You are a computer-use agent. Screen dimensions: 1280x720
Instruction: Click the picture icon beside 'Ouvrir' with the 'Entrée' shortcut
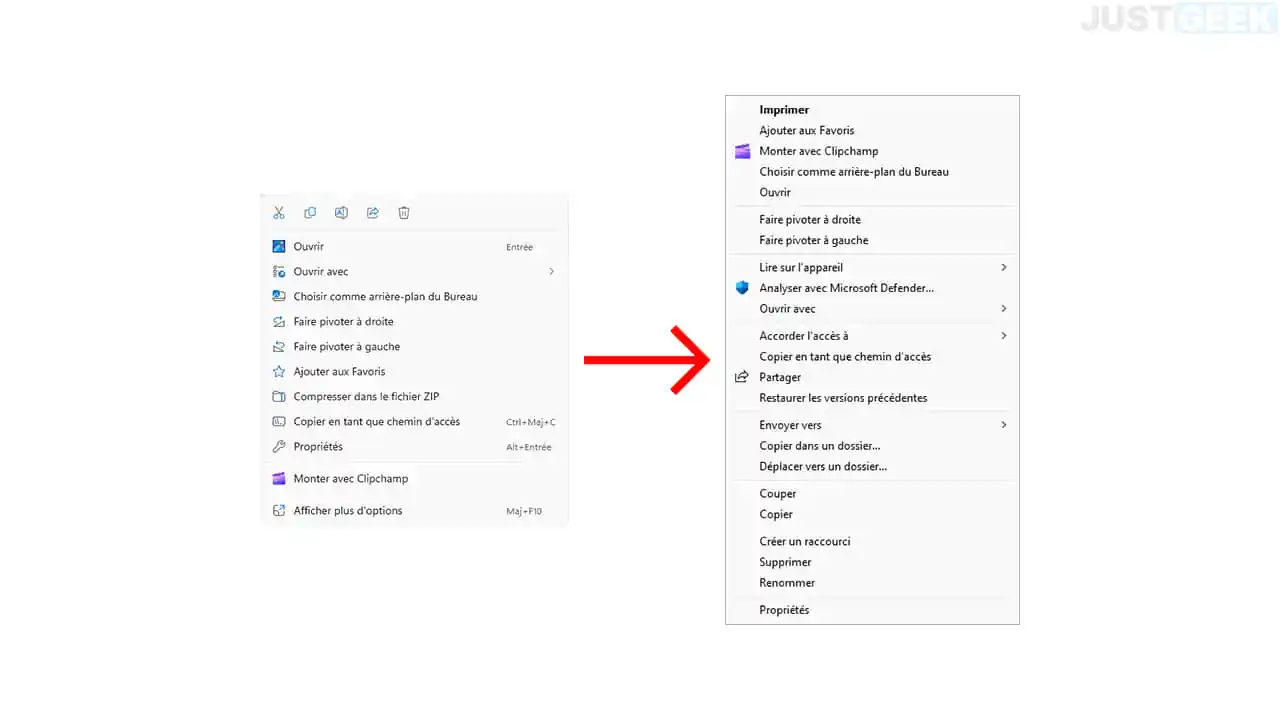279,246
